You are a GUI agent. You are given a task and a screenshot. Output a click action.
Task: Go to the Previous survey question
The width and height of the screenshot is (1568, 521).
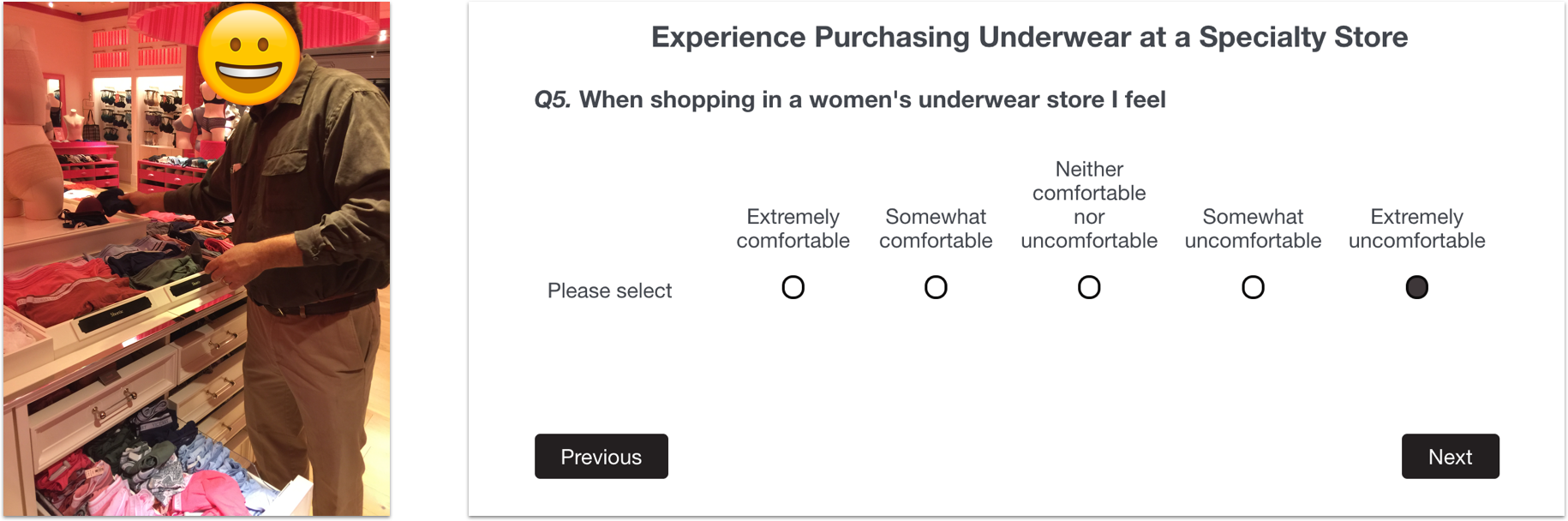click(x=601, y=456)
